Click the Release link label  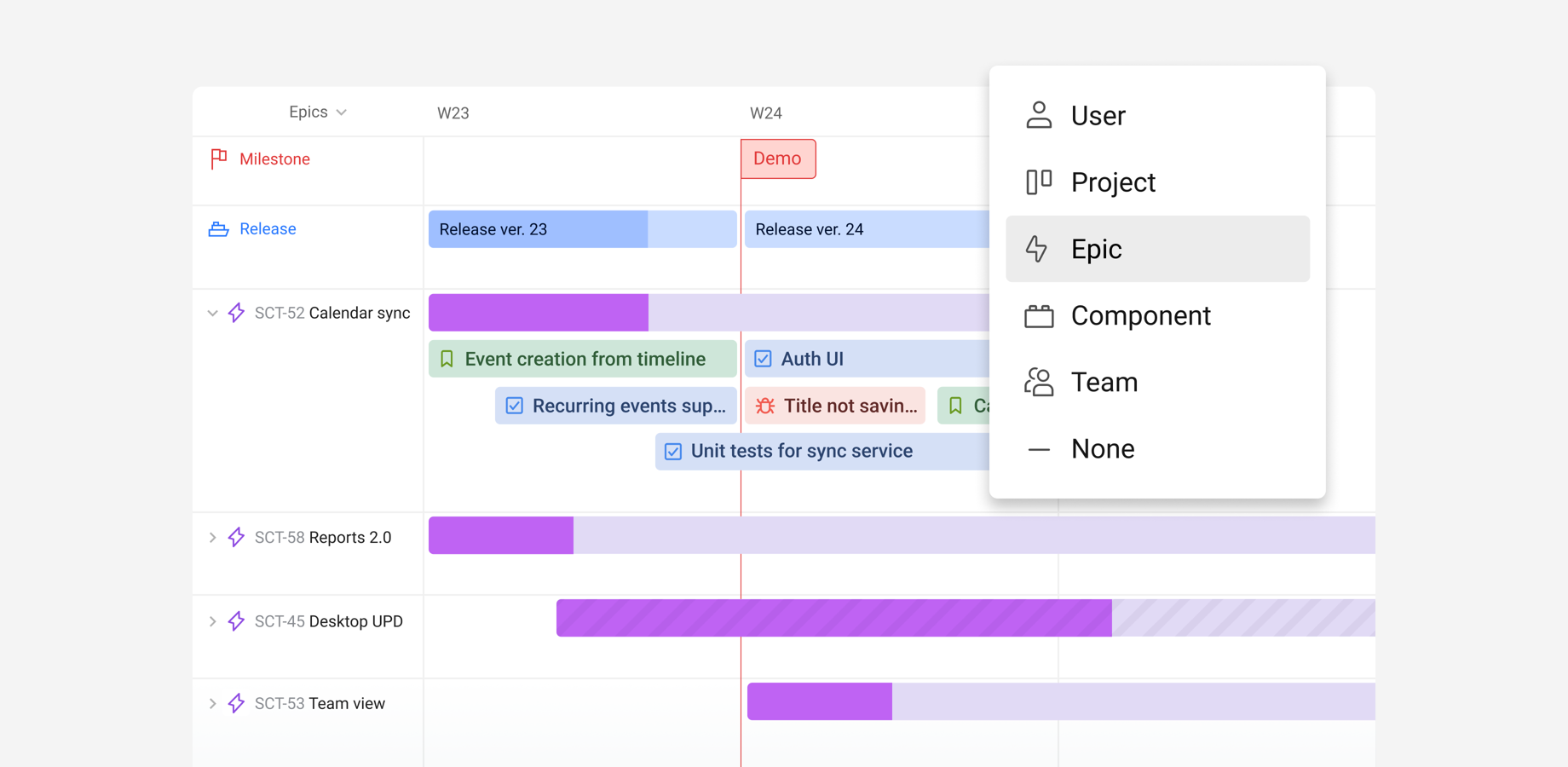[x=268, y=228]
